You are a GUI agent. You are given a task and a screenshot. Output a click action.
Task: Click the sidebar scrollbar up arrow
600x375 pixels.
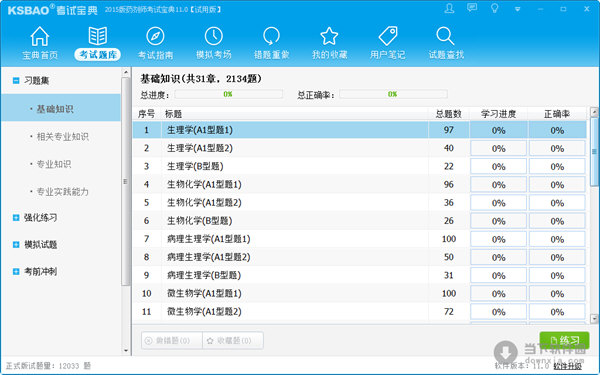point(126,72)
